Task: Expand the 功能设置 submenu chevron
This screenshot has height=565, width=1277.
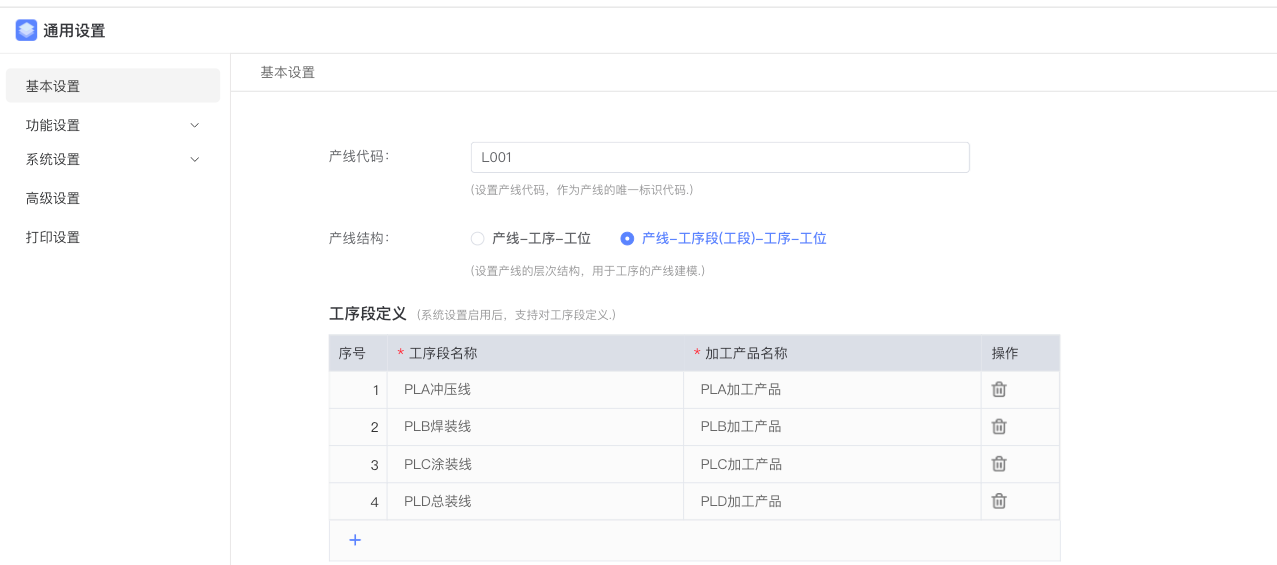Action: [194, 125]
